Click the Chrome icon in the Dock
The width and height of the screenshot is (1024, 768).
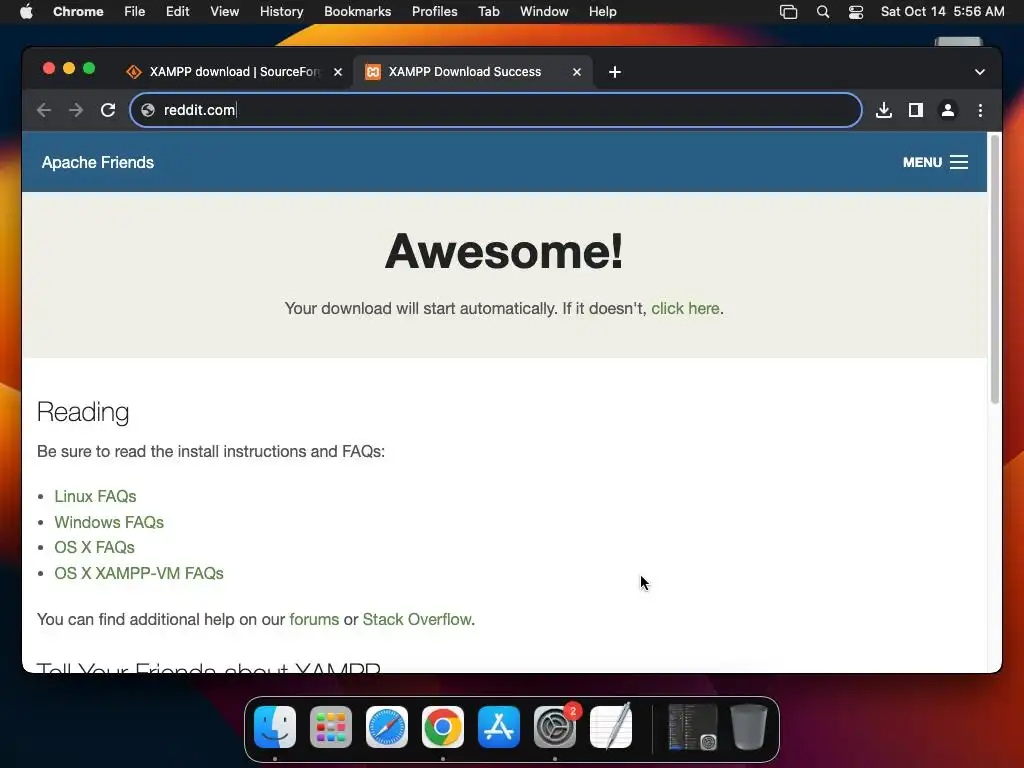tap(443, 727)
